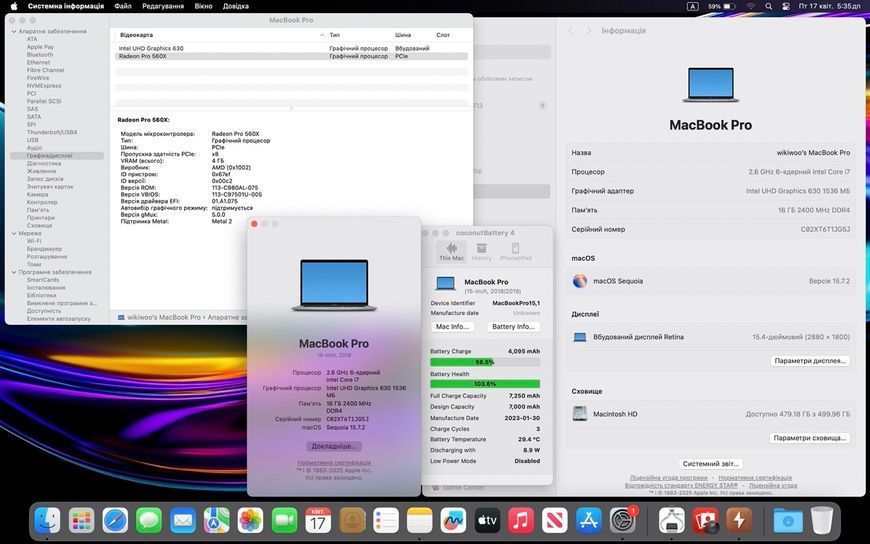This screenshot has width=870, height=544.
Task: Open Messages app in the Dock
Action: [x=149, y=521]
